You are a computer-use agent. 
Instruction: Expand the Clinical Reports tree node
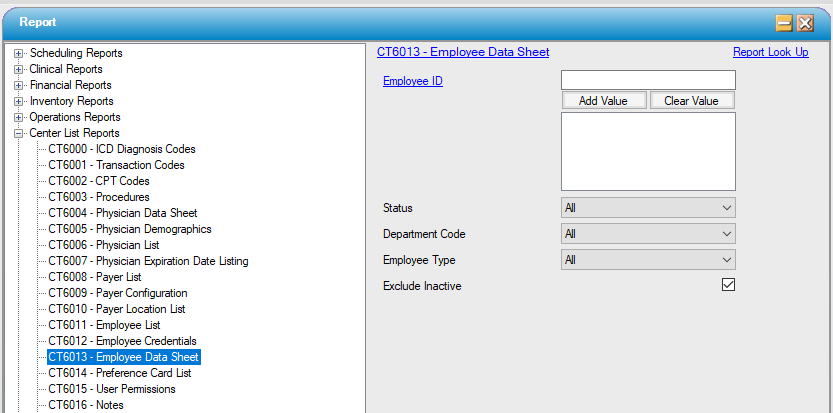pos(19,69)
